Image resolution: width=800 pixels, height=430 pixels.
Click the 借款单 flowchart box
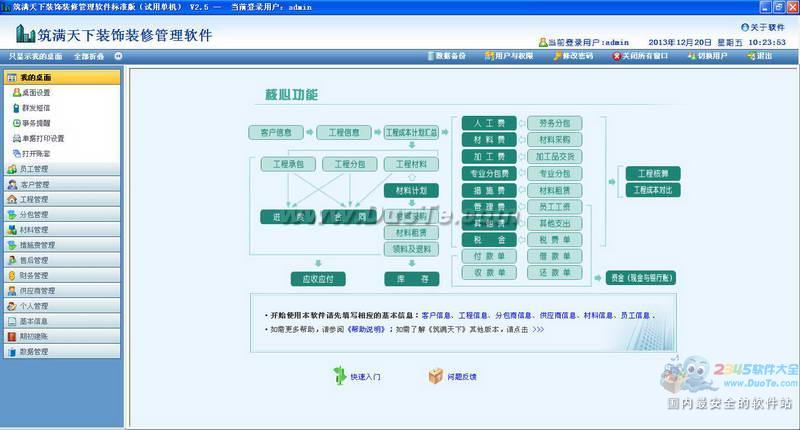click(x=555, y=256)
